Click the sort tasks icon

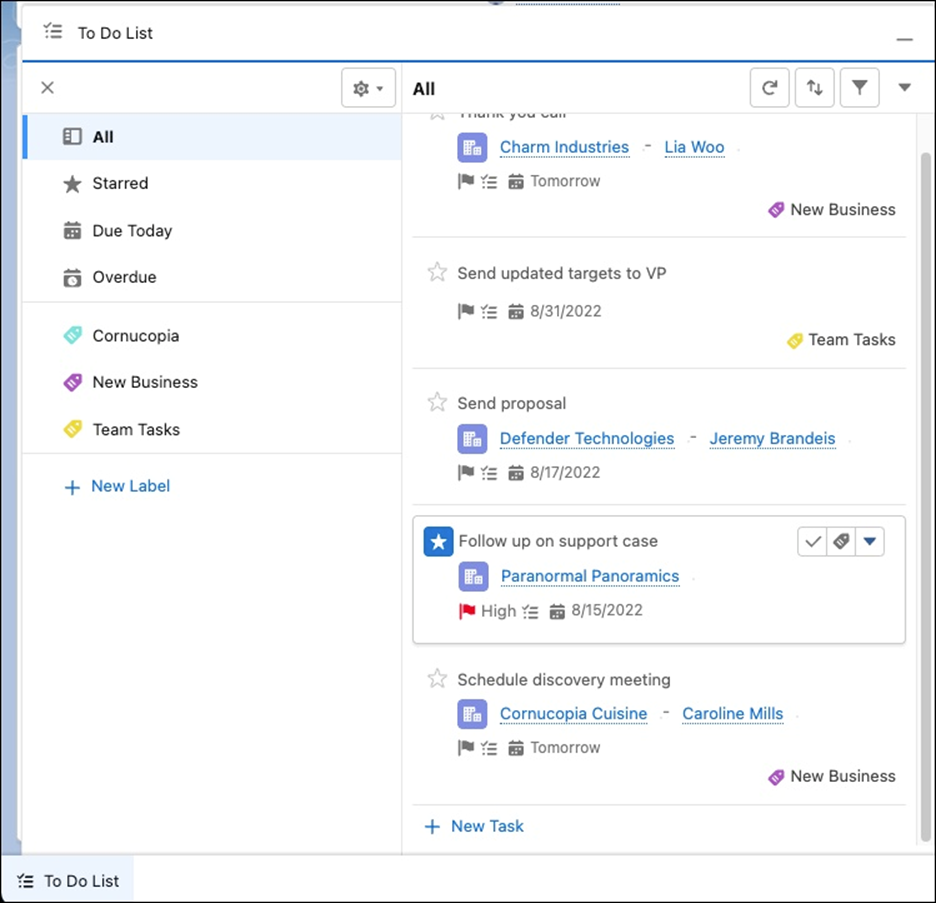coord(814,87)
